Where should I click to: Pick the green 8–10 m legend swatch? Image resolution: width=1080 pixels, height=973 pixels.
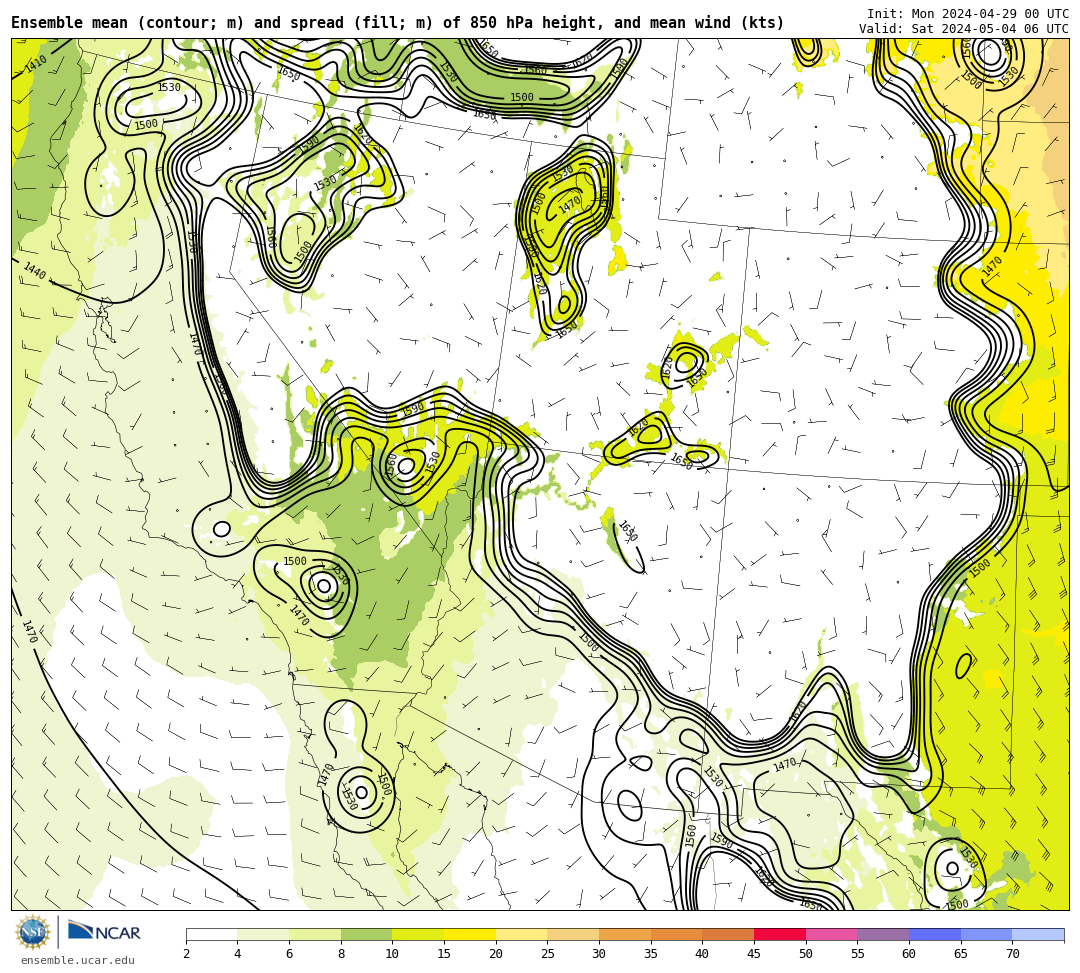[366, 934]
